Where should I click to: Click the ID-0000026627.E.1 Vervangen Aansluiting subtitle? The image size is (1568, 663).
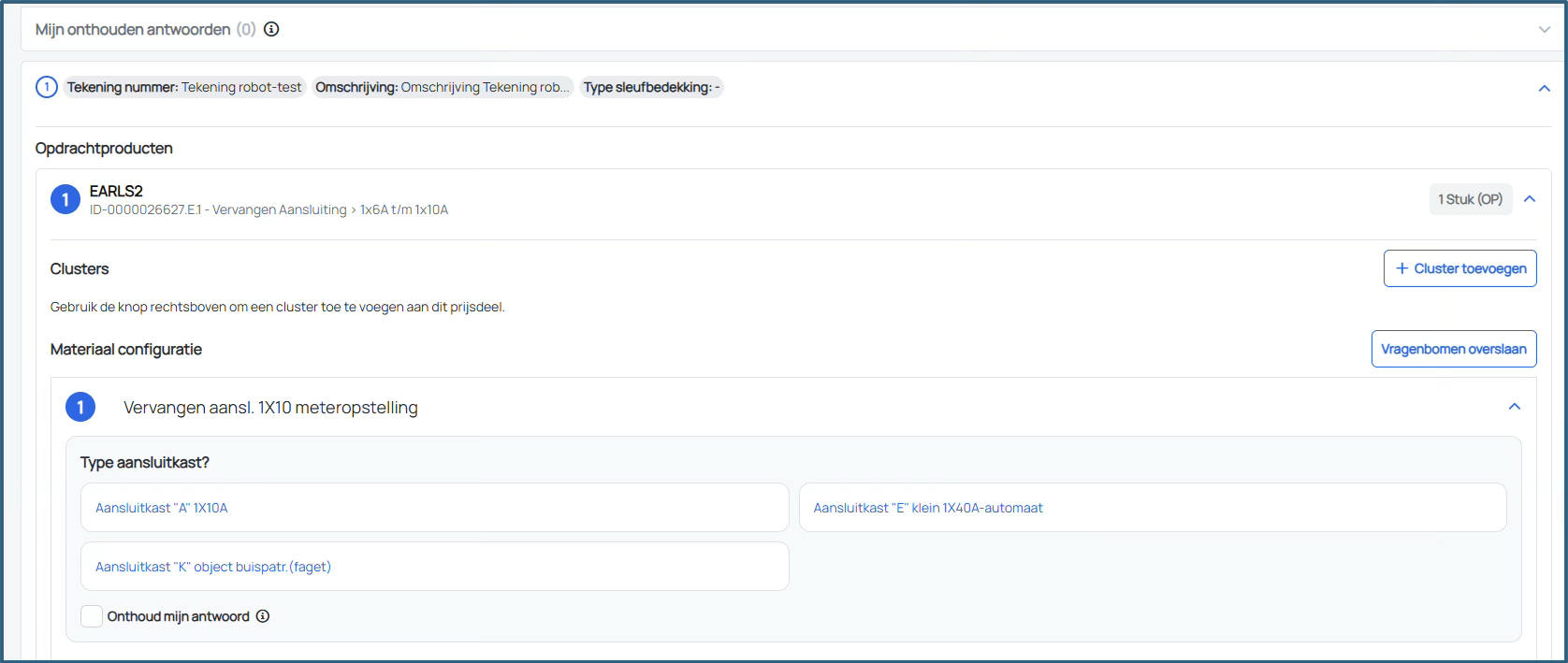[x=269, y=209]
